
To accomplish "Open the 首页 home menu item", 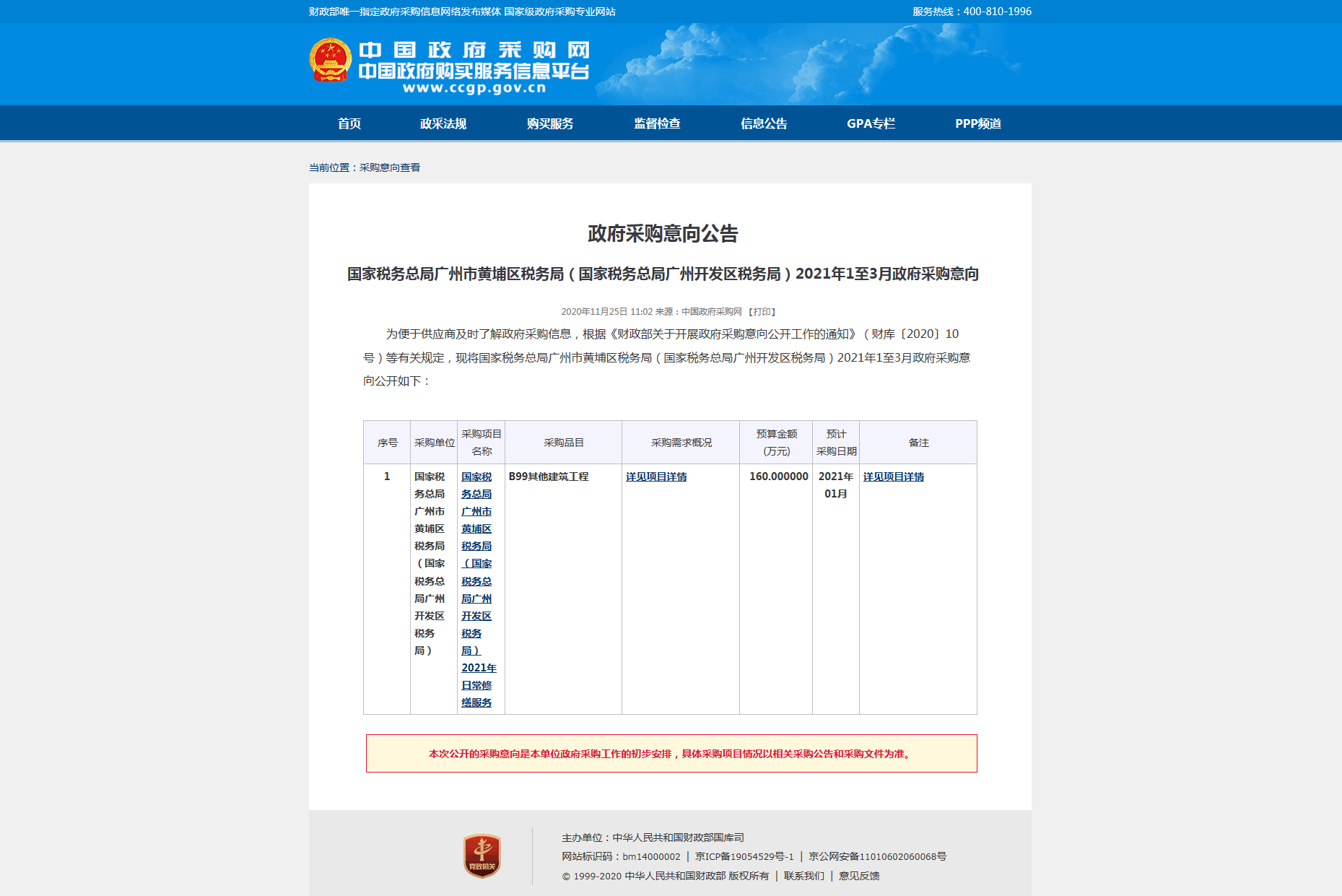I will click(349, 123).
